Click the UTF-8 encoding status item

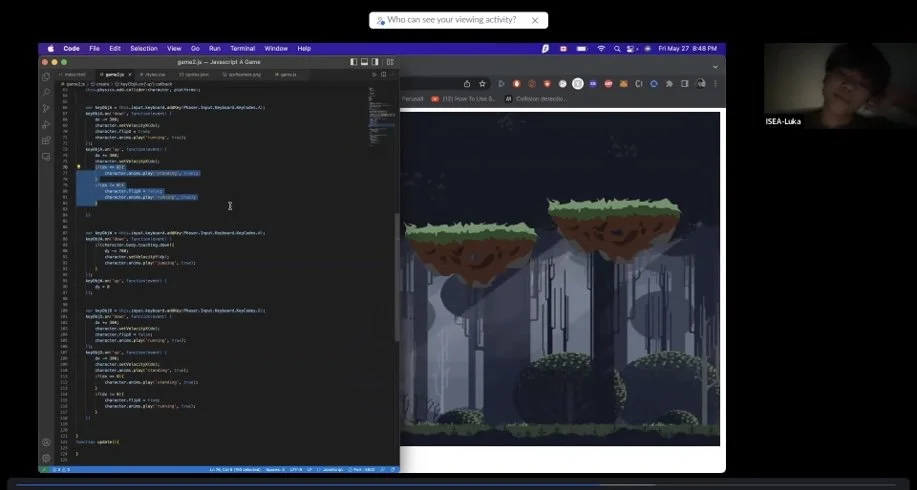tap(295, 470)
